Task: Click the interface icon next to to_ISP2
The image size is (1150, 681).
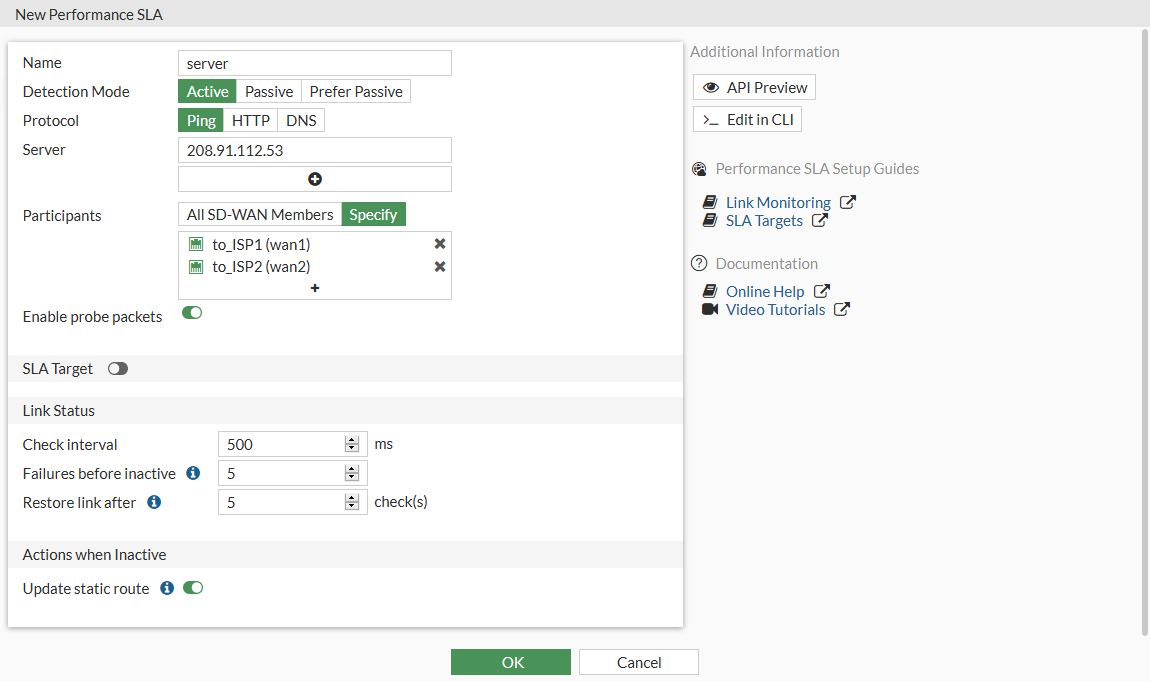Action: 195,266
